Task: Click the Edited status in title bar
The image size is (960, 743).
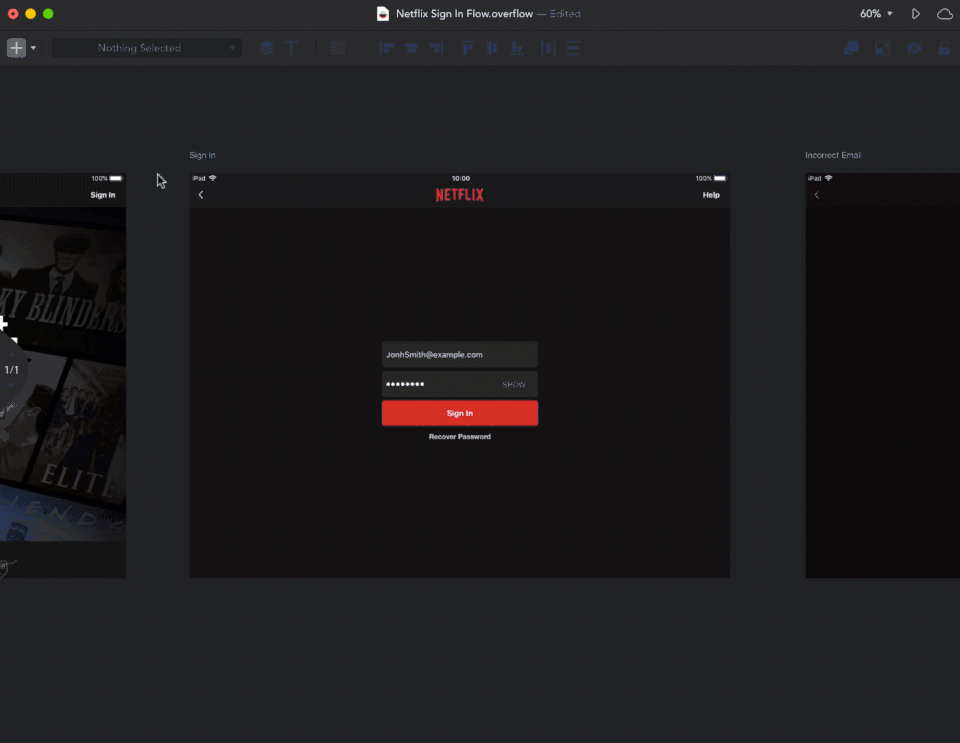Action: point(564,13)
